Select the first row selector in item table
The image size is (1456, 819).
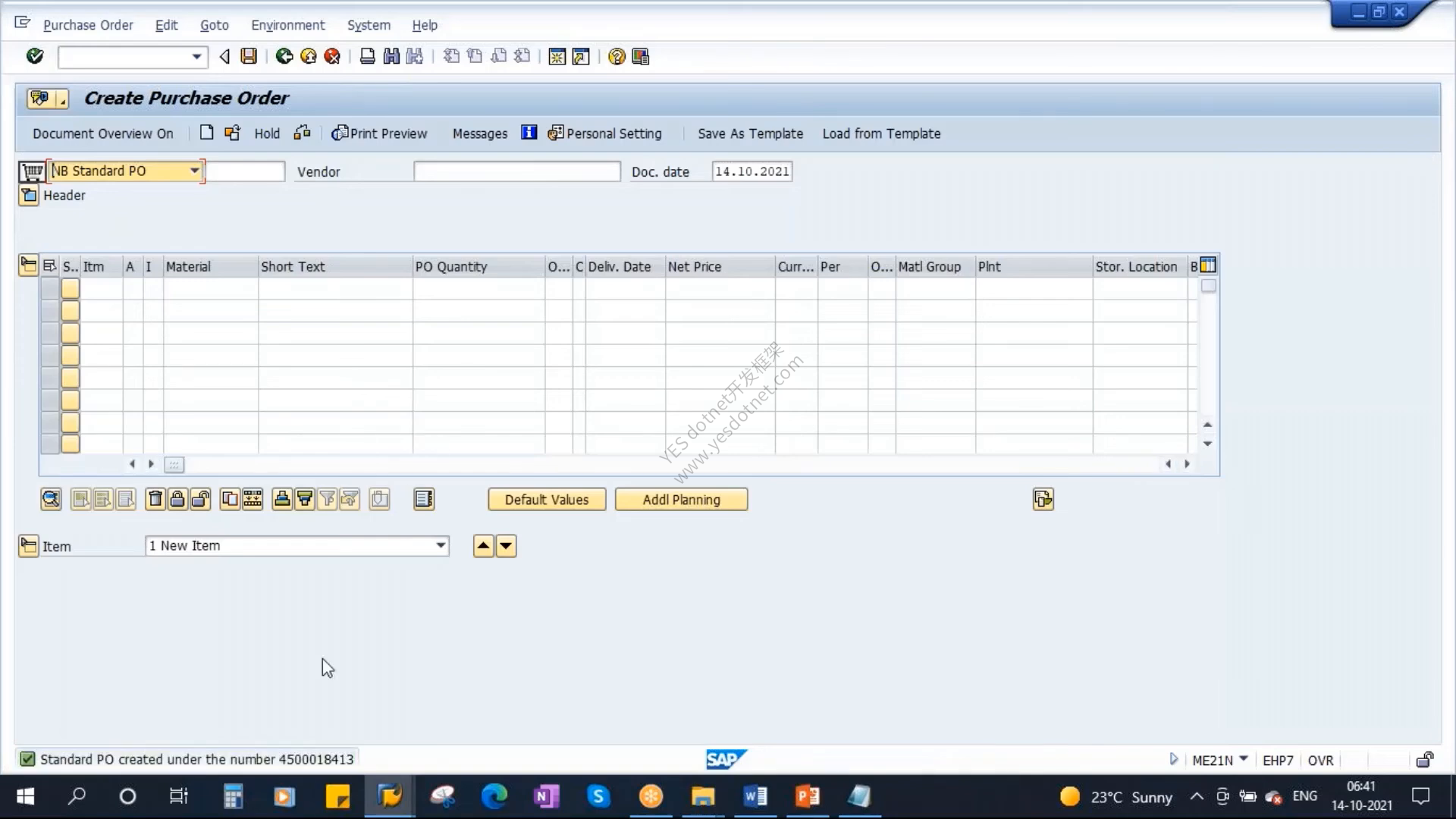coord(50,288)
